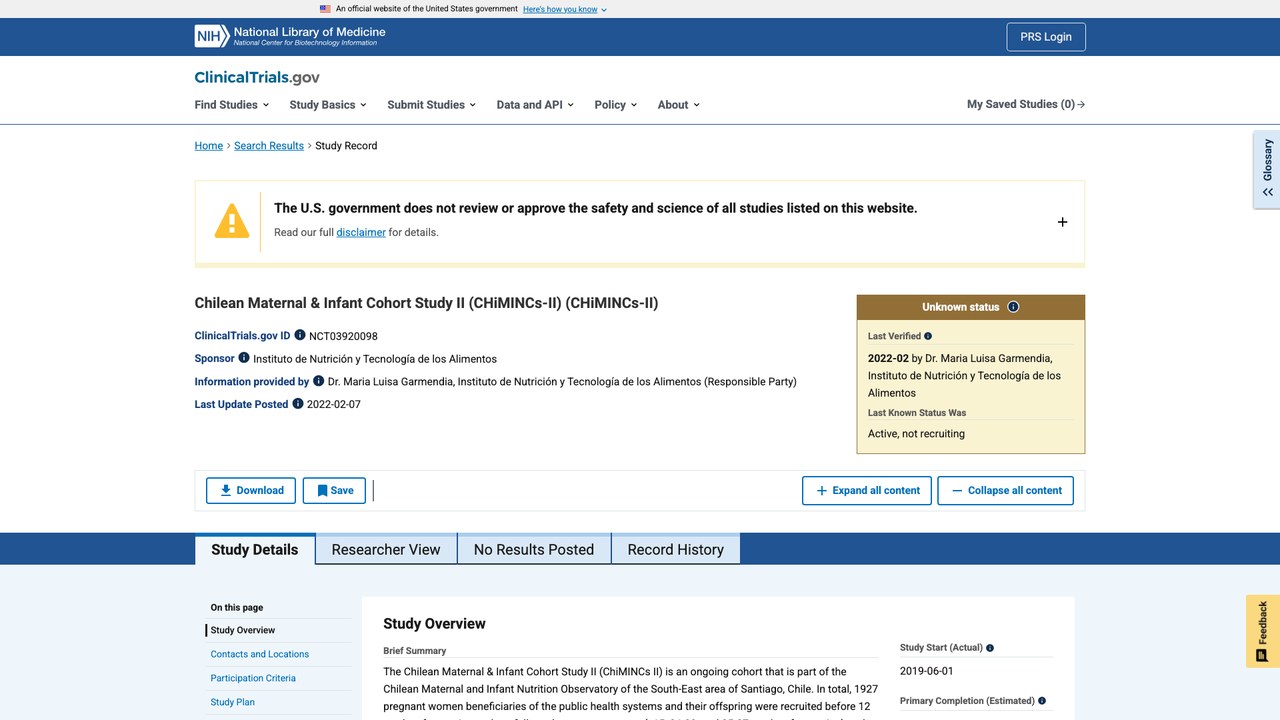Save this study with bookmark button
The height and width of the screenshot is (720, 1280).
click(334, 490)
